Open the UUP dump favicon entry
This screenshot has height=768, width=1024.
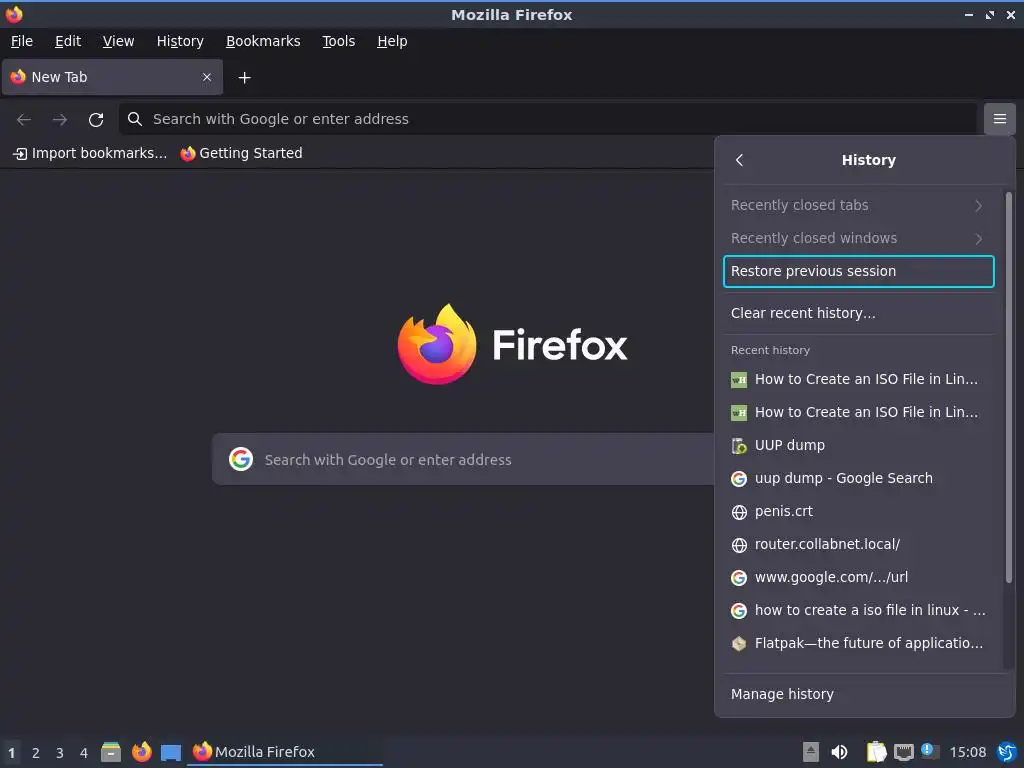point(739,445)
